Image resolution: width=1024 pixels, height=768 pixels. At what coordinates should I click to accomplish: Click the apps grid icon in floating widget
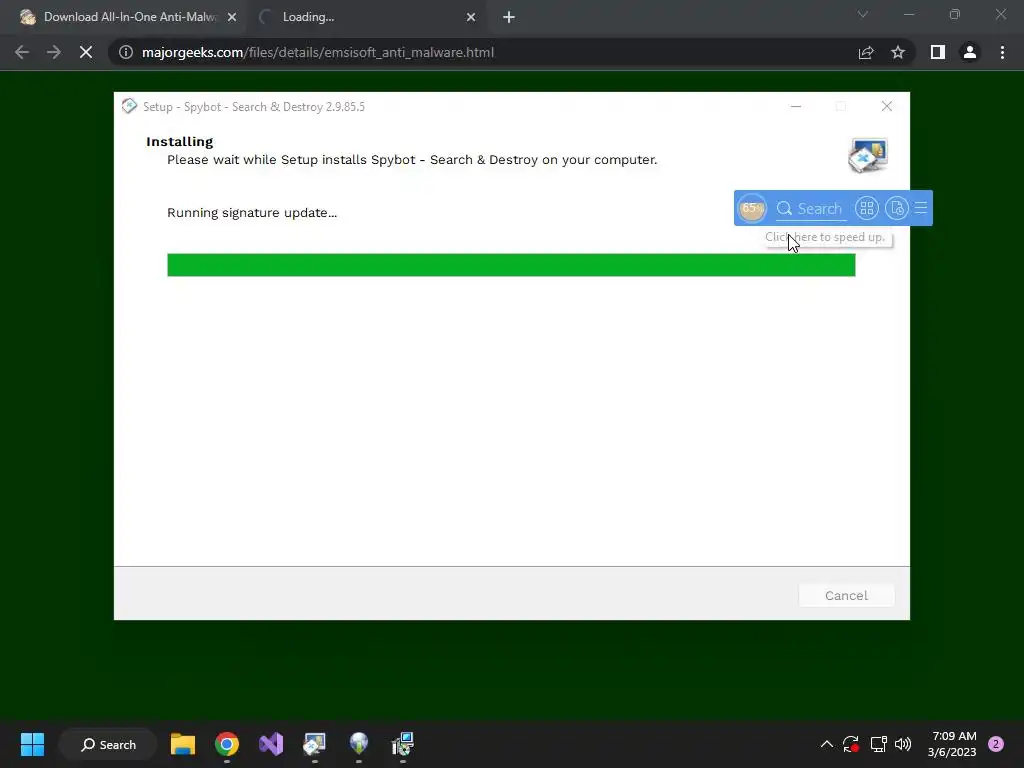[867, 208]
